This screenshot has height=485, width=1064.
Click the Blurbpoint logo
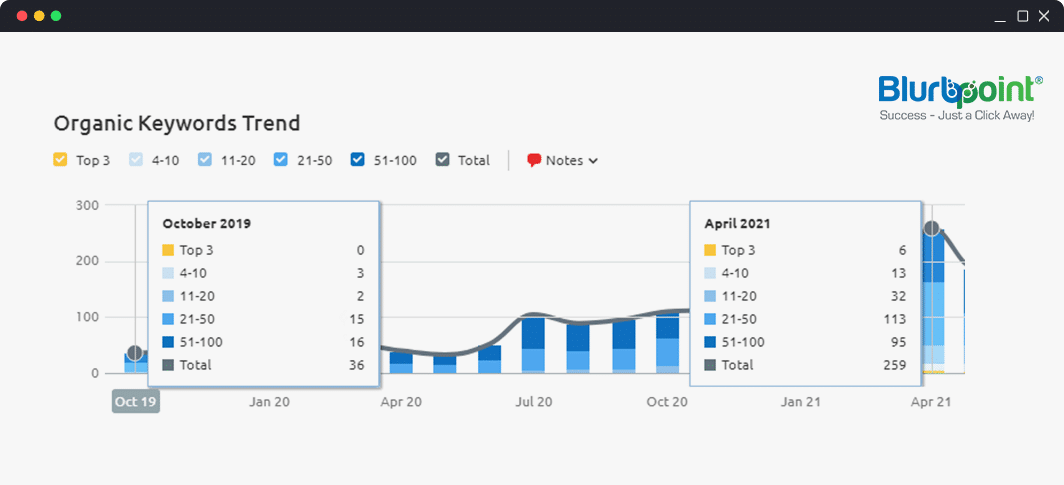959,97
